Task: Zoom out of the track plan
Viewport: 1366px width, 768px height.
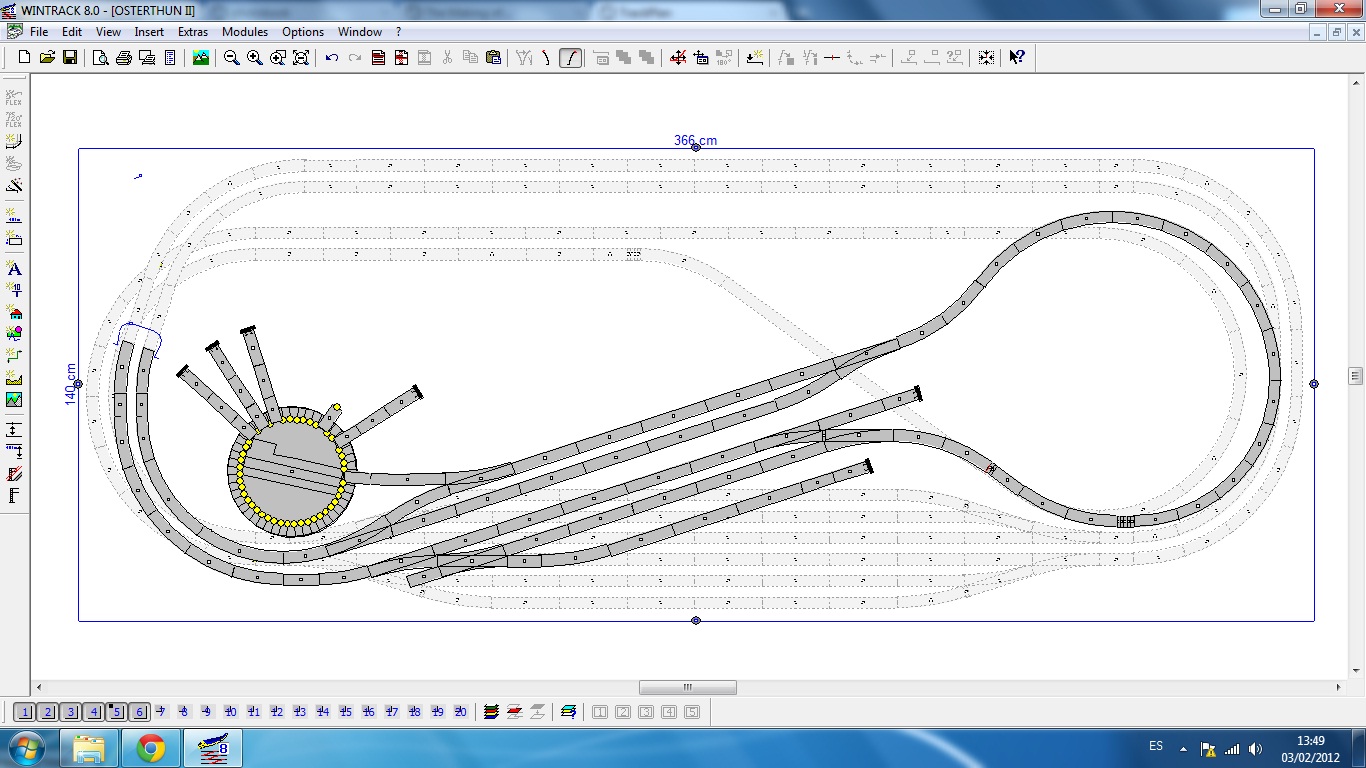Action: 232,58
